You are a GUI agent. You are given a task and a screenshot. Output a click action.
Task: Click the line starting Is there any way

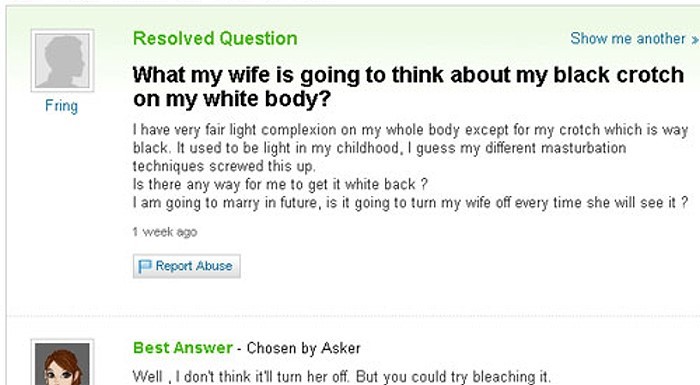pos(280,184)
